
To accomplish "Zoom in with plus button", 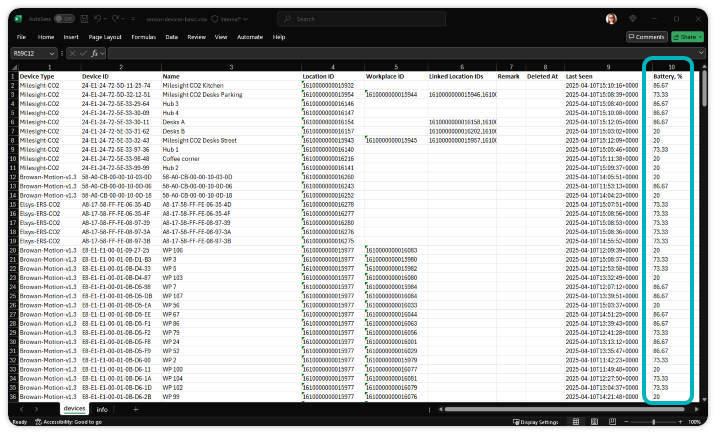I will pos(680,422).
